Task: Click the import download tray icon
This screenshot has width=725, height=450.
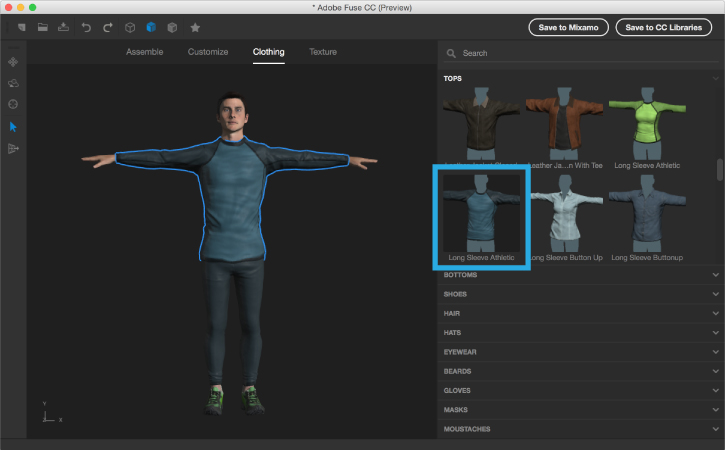Action: click(63, 27)
